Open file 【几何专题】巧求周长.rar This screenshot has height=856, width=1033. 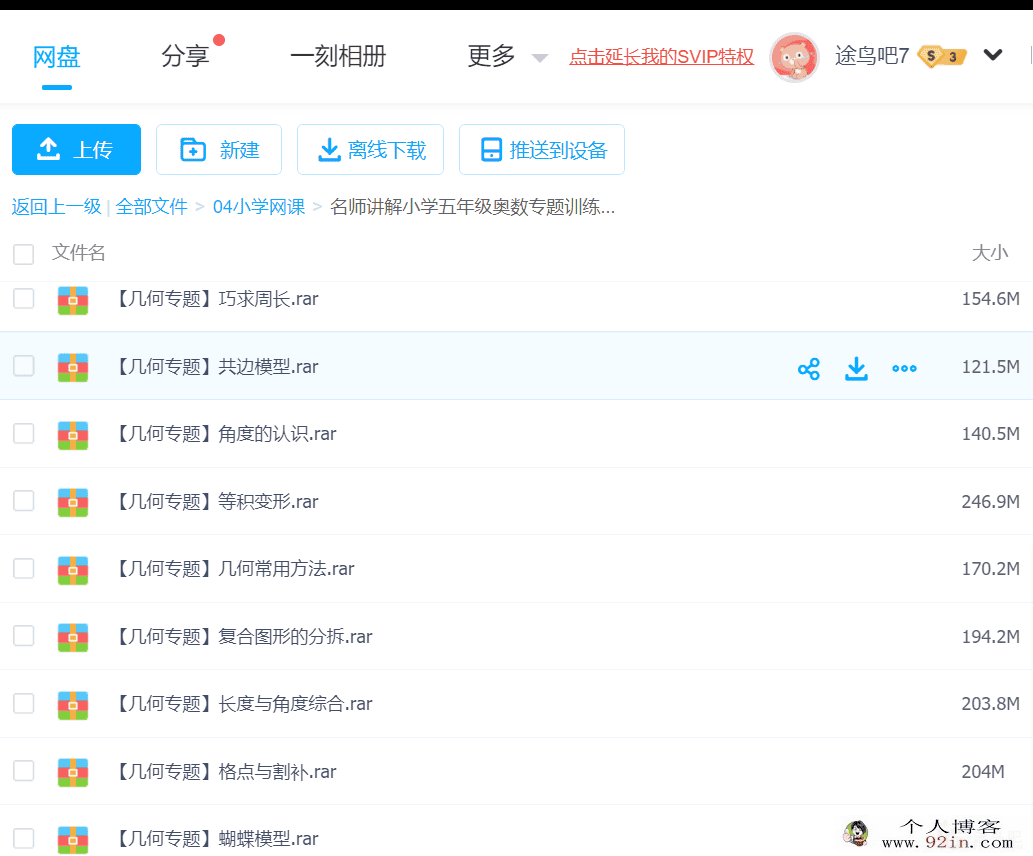[x=218, y=299]
